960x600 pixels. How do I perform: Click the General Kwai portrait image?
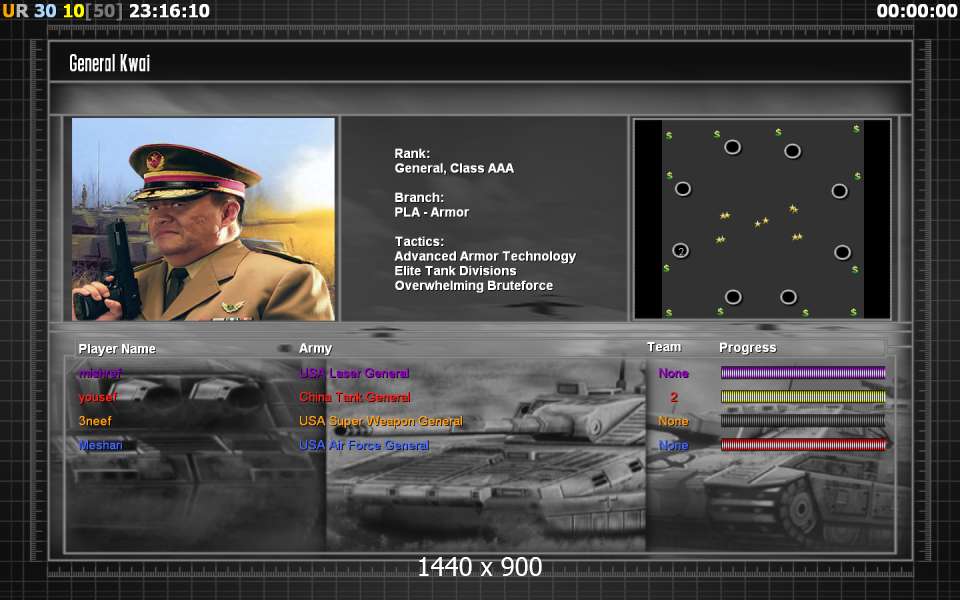coord(203,219)
